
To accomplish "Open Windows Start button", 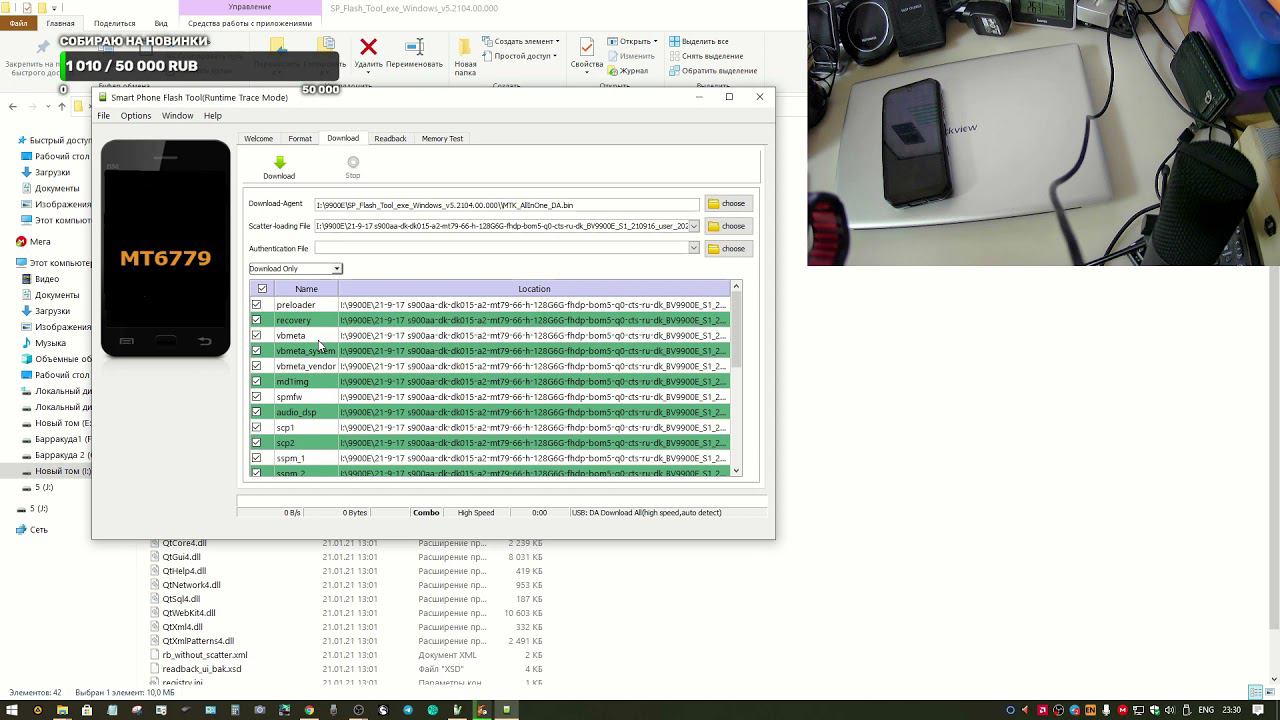I will coord(12,710).
